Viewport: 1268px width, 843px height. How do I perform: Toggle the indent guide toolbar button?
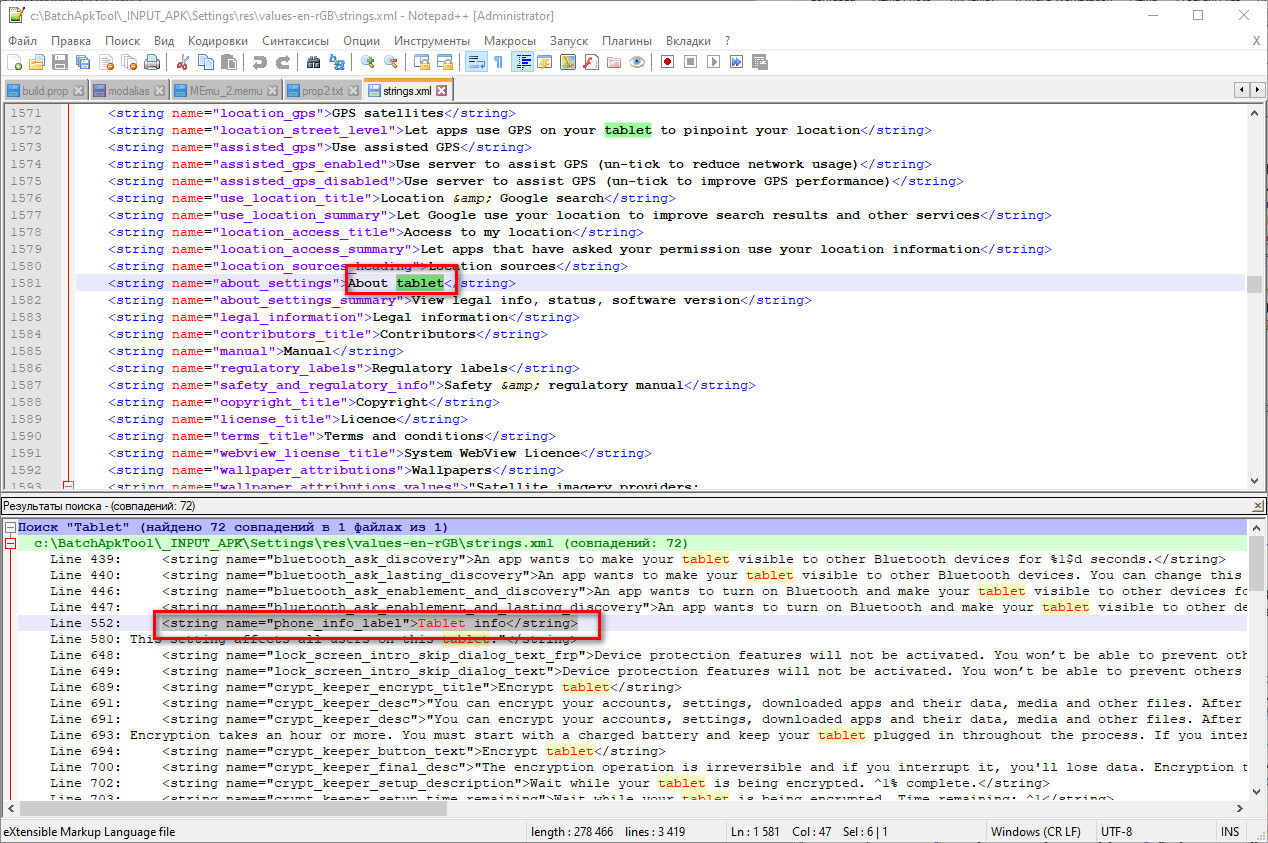pos(522,62)
